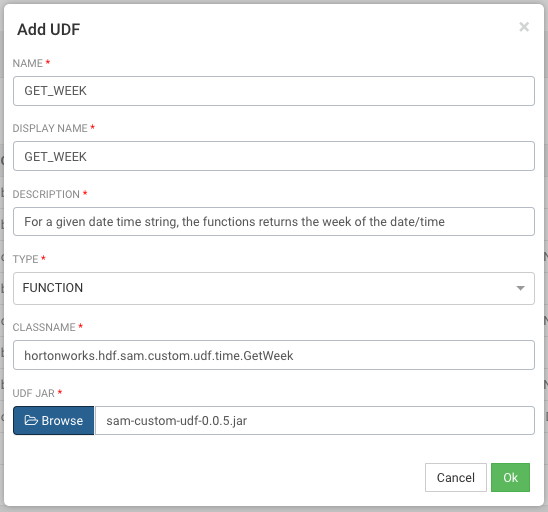Viewport: 548px width, 512px height.
Task: Select the FUNCTION value in Type field
Action: tap(53, 288)
